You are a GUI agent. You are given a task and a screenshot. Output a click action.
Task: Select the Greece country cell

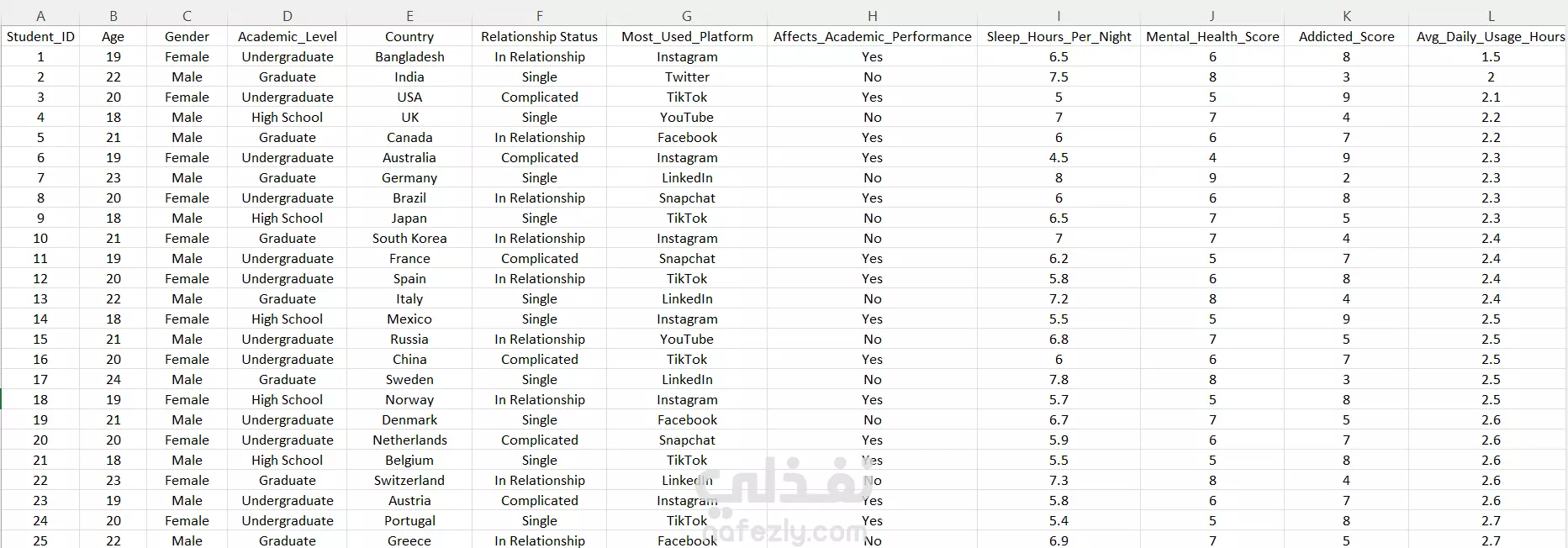pyautogui.click(x=409, y=540)
